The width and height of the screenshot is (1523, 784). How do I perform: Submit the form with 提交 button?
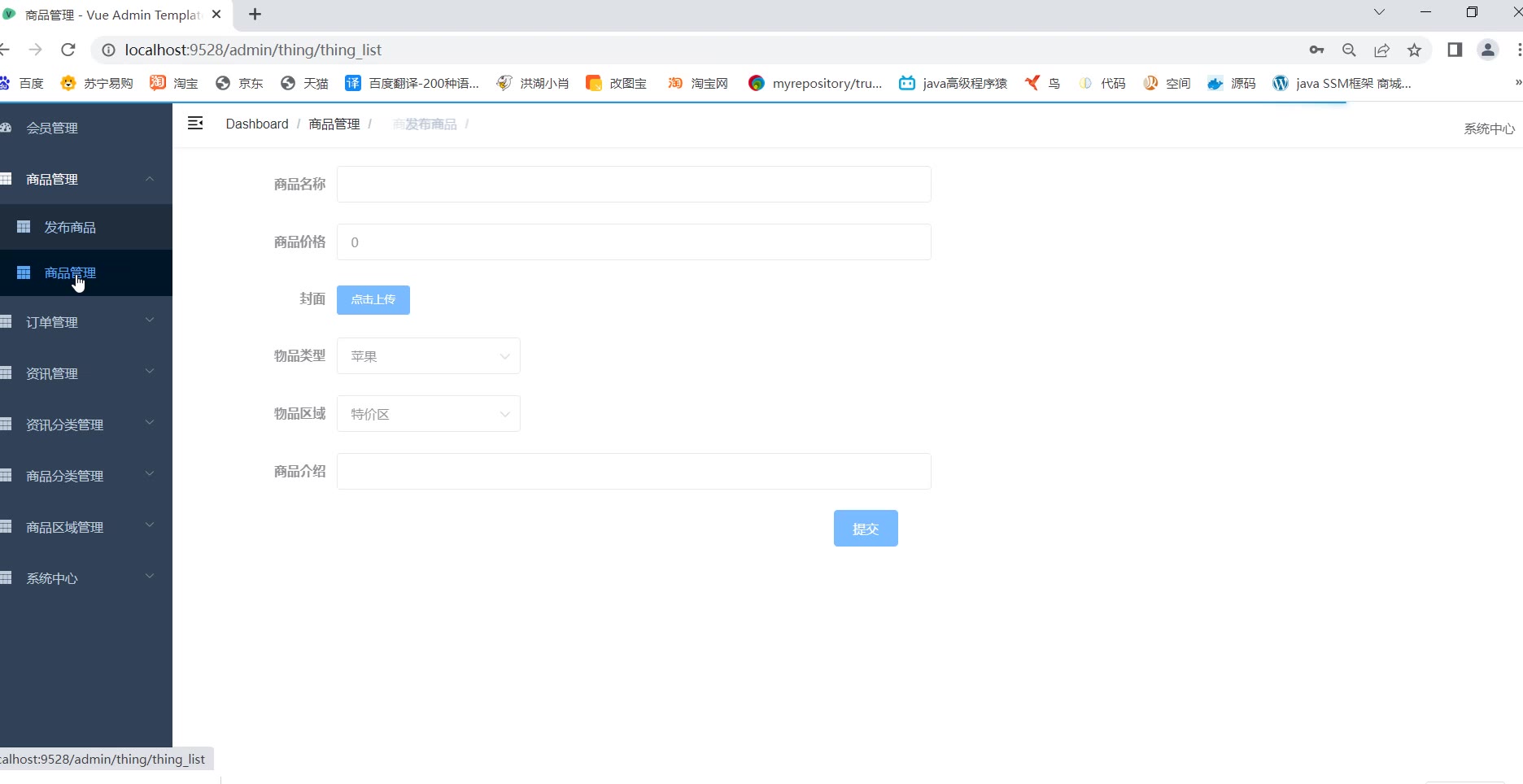tap(866, 529)
